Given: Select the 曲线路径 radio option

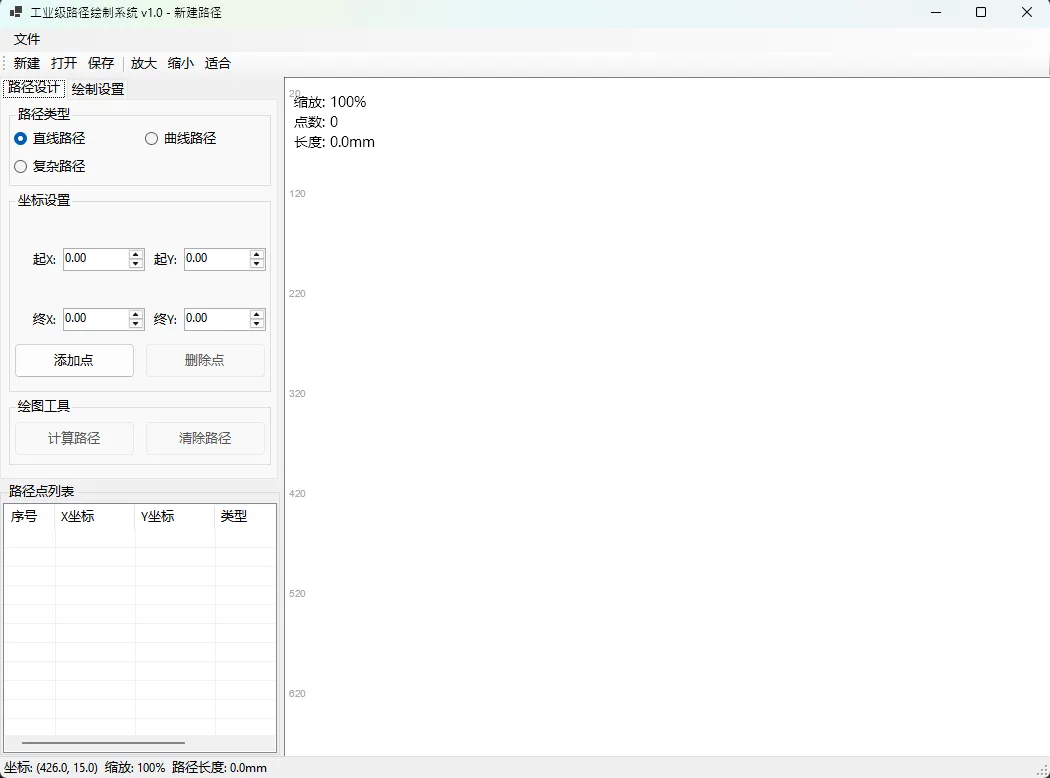Looking at the screenshot, I should click(152, 139).
